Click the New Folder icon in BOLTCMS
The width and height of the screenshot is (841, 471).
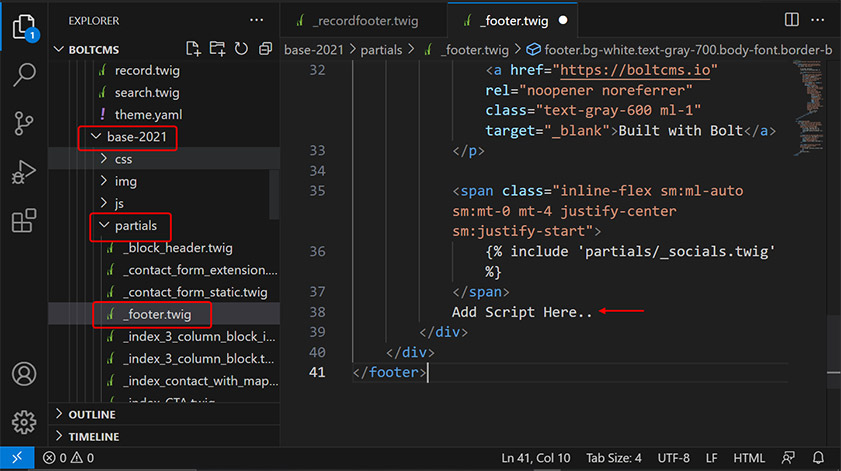pos(217,49)
